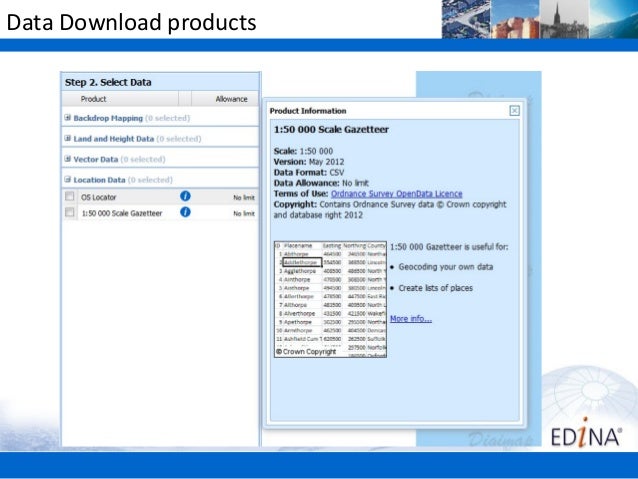Tick the 1:50 000 Scale Gazetteer checkbox
This screenshot has width=638, height=479.
(x=70, y=212)
